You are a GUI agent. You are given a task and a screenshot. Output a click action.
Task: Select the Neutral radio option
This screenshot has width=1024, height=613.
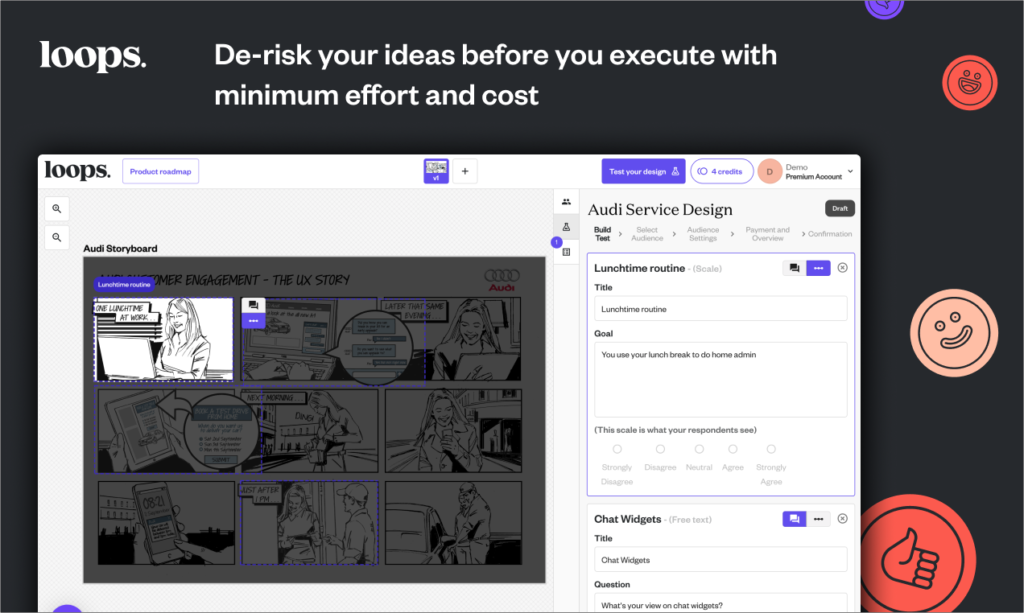pos(699,449)
